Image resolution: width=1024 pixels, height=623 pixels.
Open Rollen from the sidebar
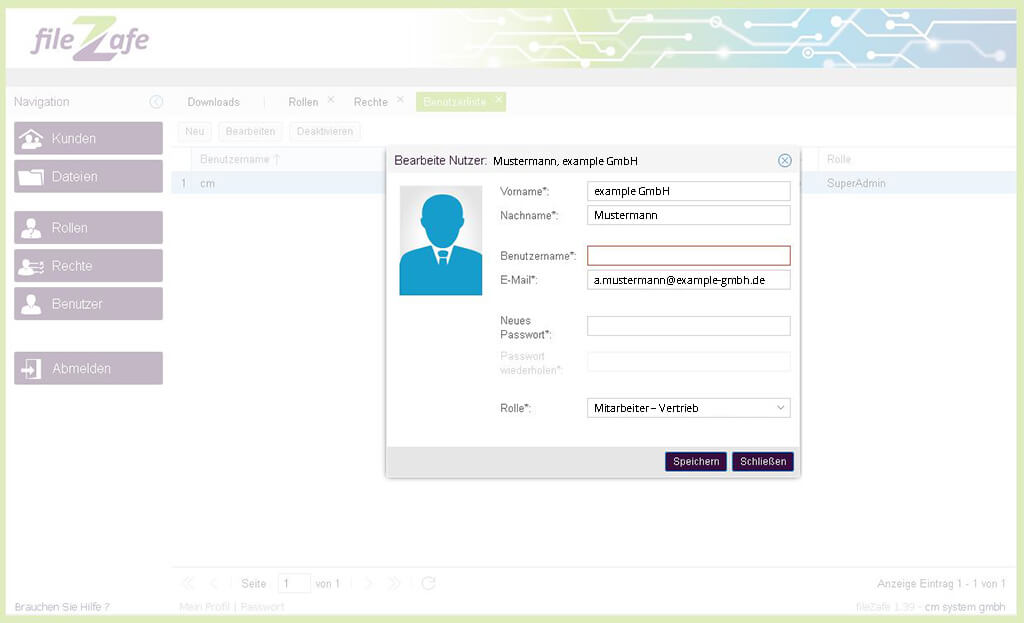click(x=88, y=228)
